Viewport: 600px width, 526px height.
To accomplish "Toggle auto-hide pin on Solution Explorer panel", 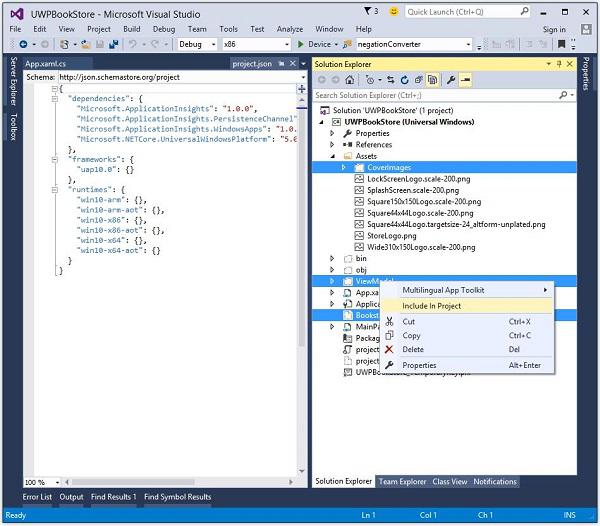I will pos(558,63).
